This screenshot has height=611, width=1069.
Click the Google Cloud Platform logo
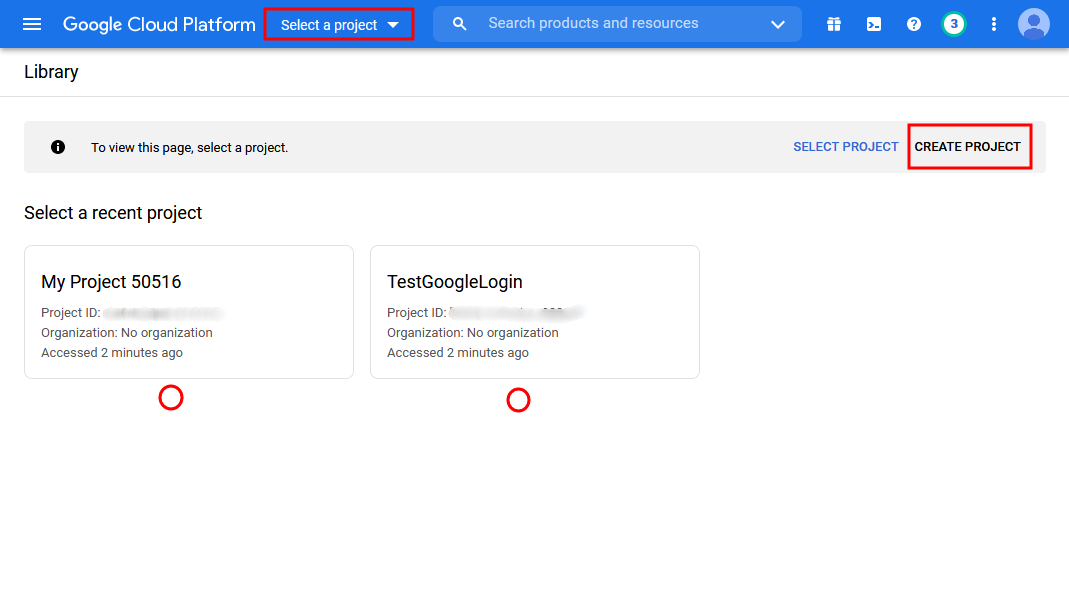point(159,25)
